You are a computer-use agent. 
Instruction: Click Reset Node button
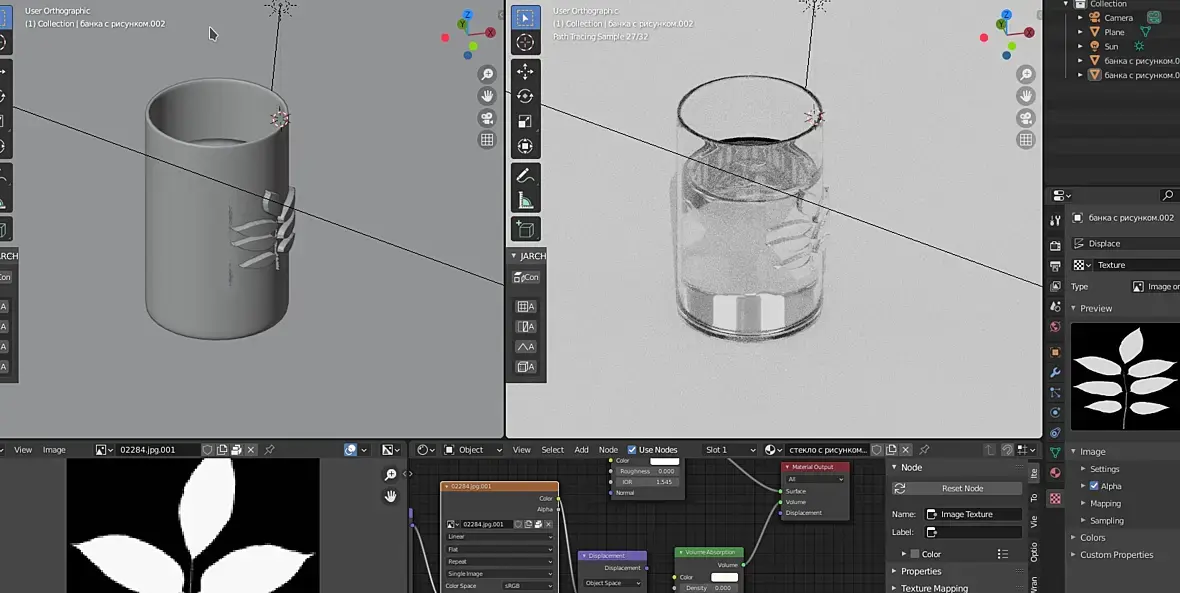point(957,488)
